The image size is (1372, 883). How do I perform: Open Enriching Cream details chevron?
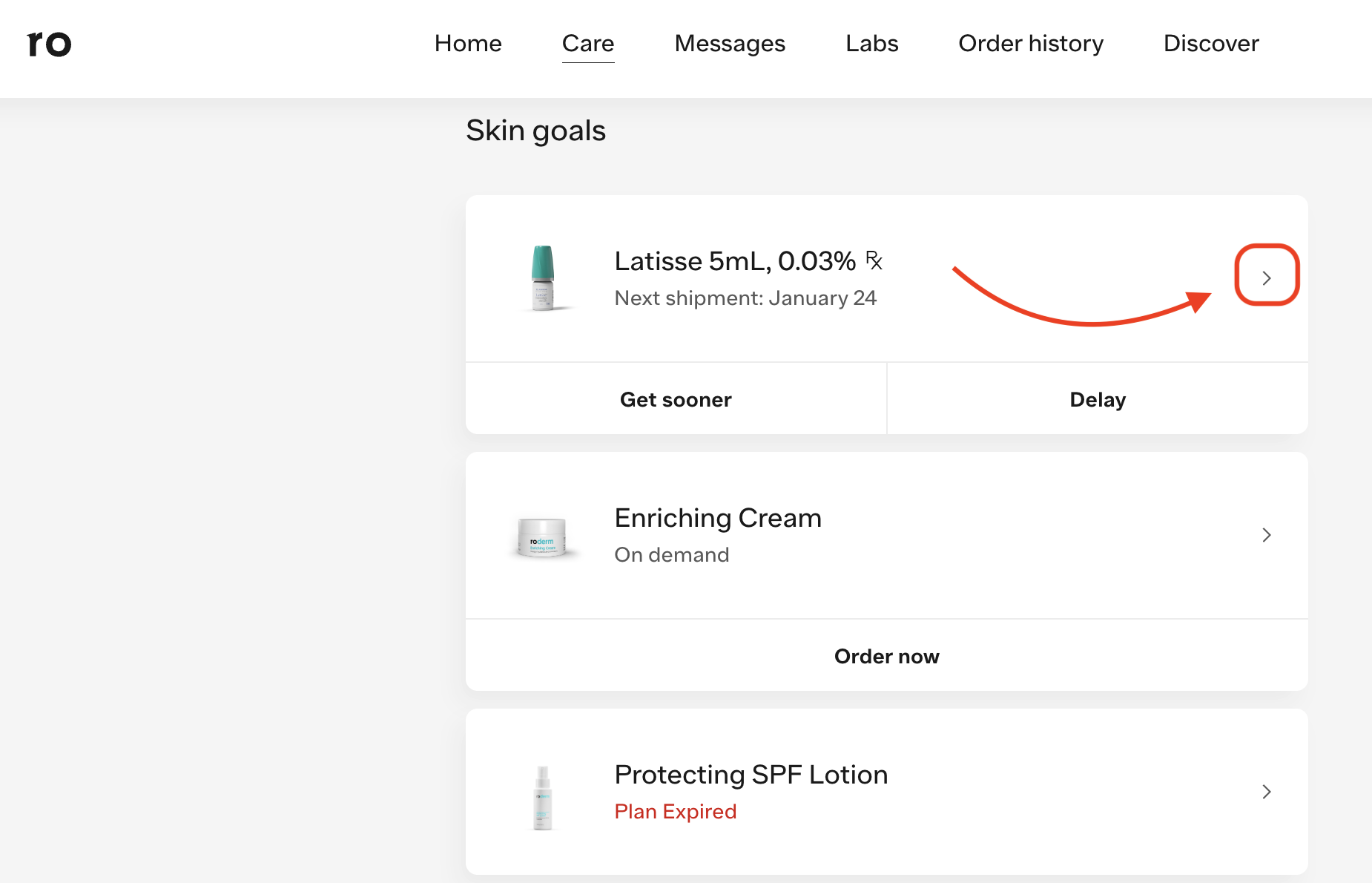click(1267, 535)
